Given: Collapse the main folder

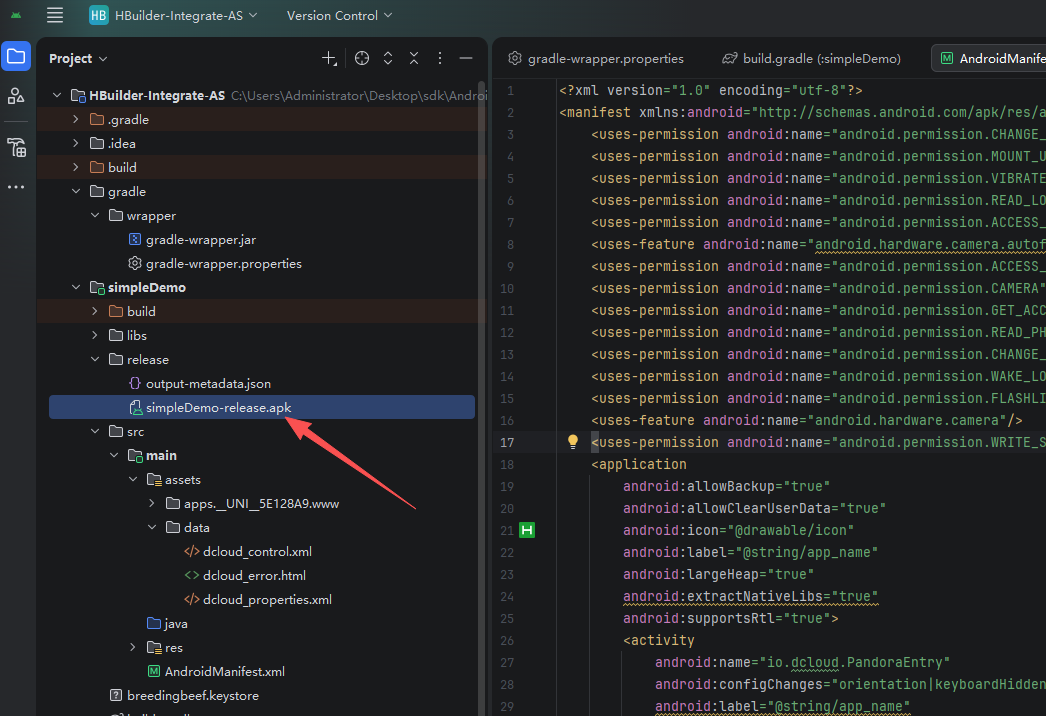Looking at the screenshot, I should tap(114, 456).
